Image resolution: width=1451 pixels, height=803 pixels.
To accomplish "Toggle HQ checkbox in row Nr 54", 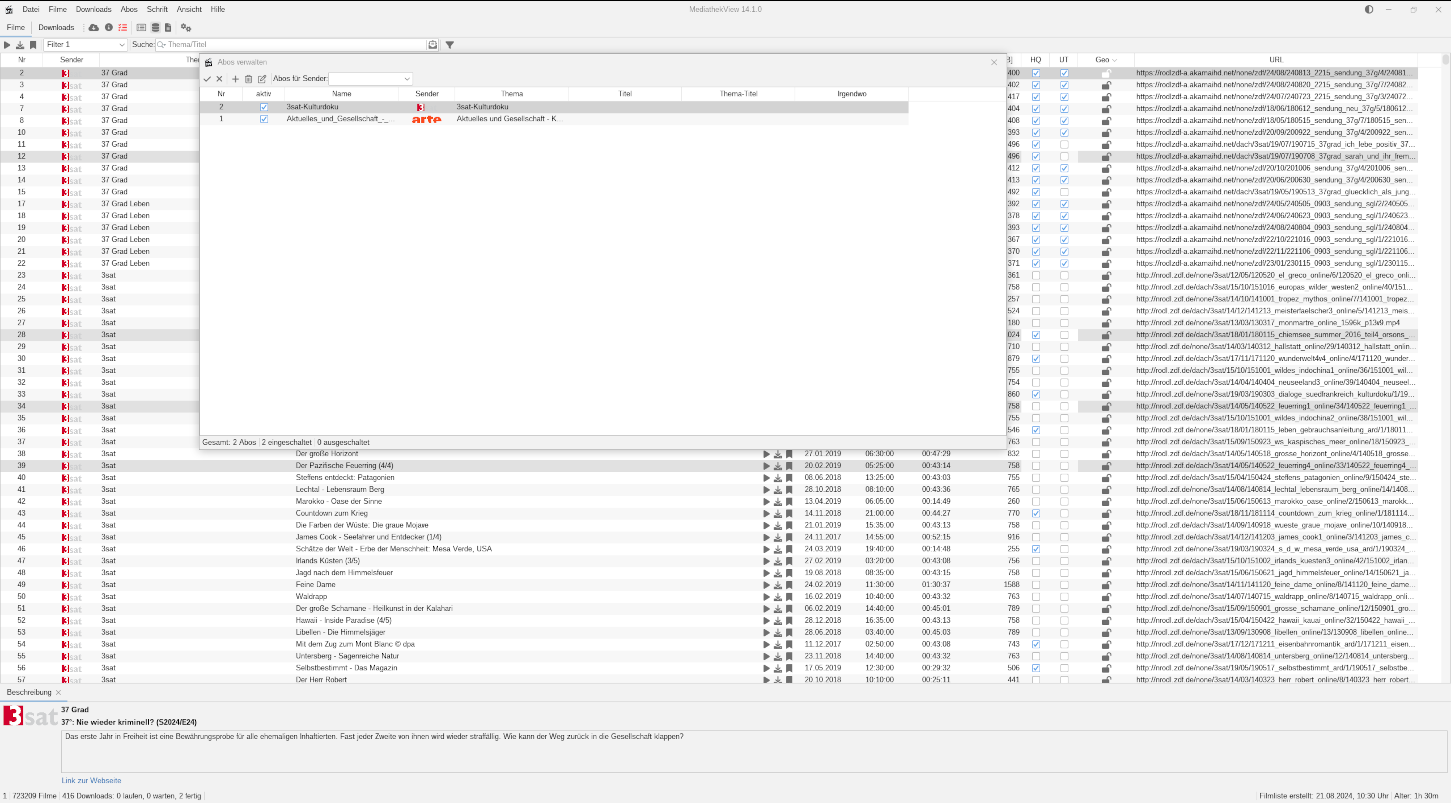I will click(x=1036, y=645).
